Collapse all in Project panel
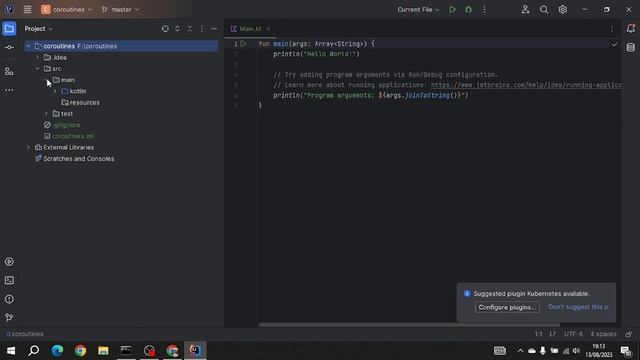Image resolution: width=640 pixels, height=360 pixels. click(189, 29)
